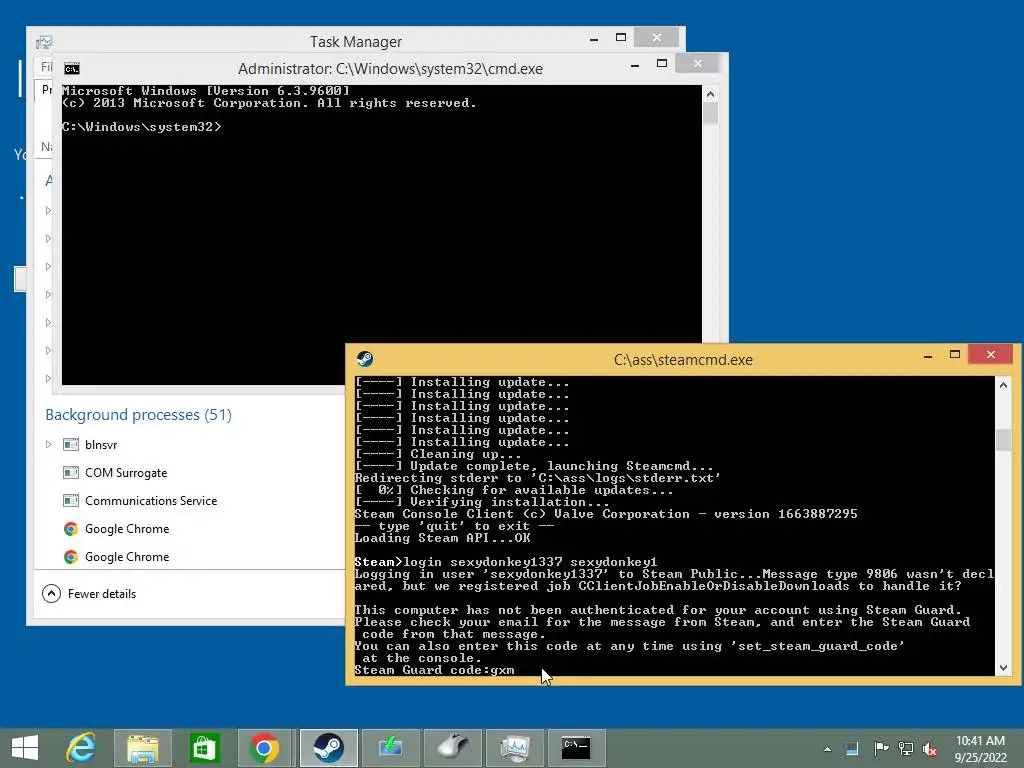This screenshot has height=768, width=1024.
Task: Click the C:\Windows\system32> prompt line
Action: tap(142, 127)
